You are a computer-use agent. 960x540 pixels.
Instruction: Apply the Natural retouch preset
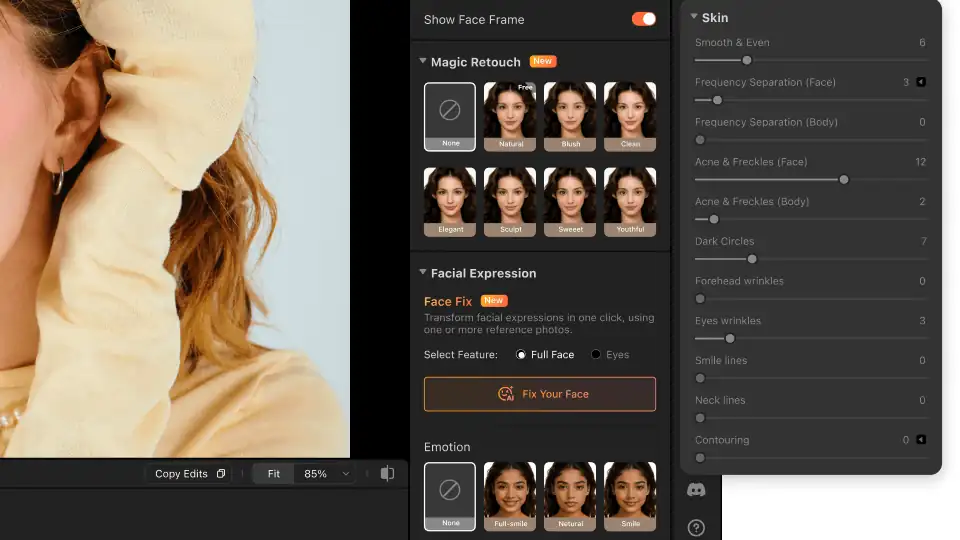point(509,116)
